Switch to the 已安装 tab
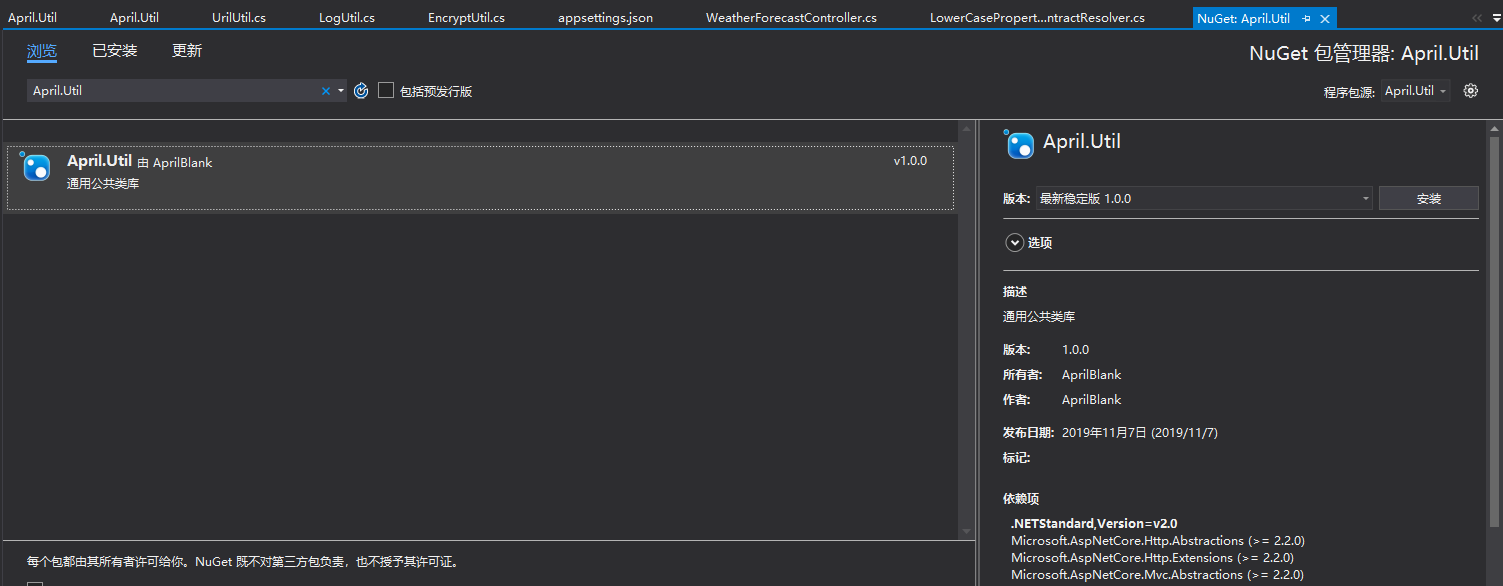 tap(115, 51)
